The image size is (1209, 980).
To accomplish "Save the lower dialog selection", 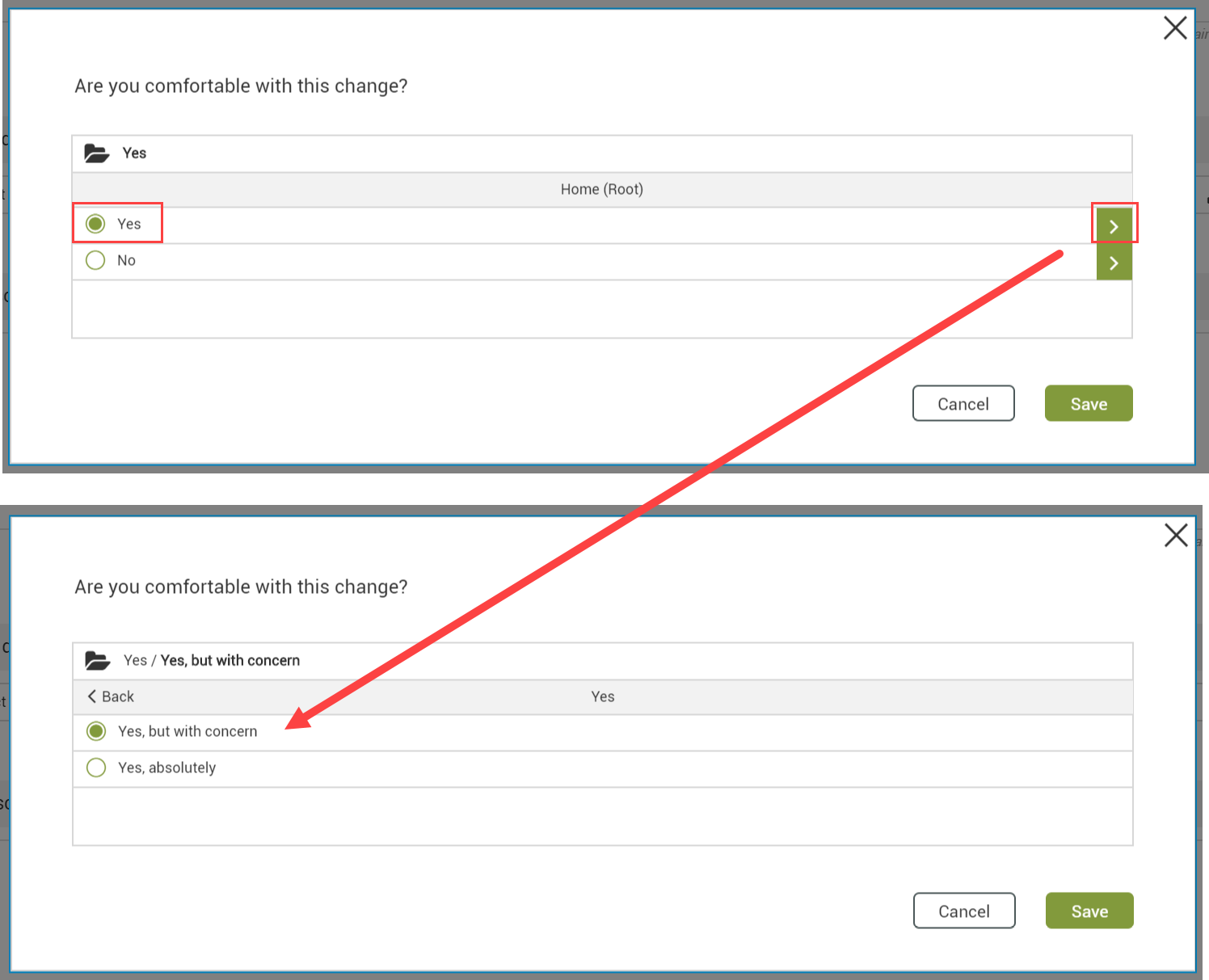I will pyautogui.click(x=1089, y=911).
